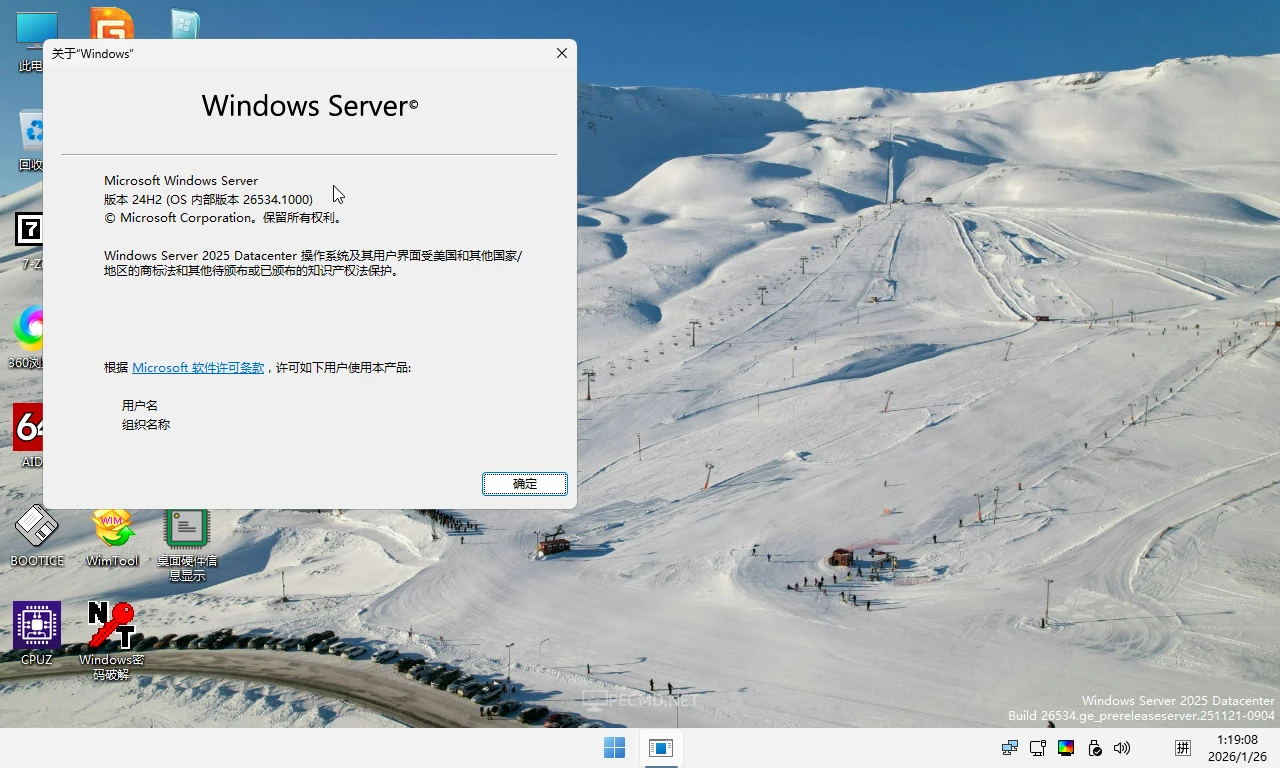Click the multi-monitor network tray icon
Viewport: 1280px width, 768px height.
[x=1010, y=747]
